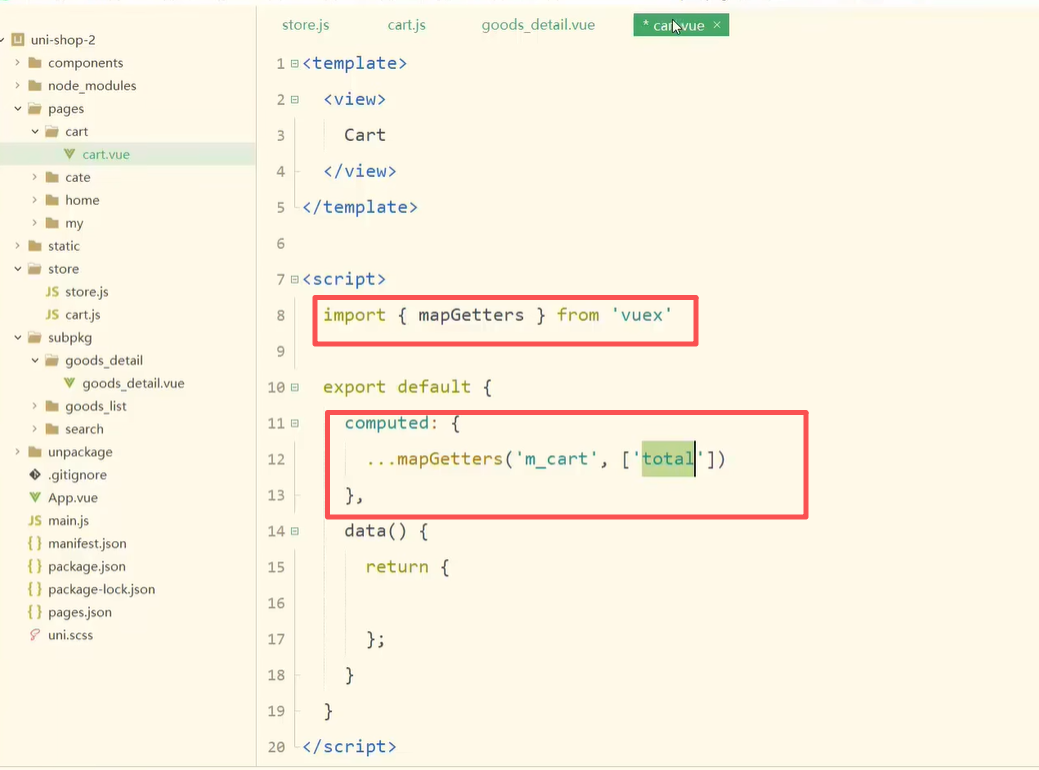Image resolution: width=1039 pixels, height=770 pixels.
Task: Click the 'm_cart' string on line 12
Action: coord(556,459)
